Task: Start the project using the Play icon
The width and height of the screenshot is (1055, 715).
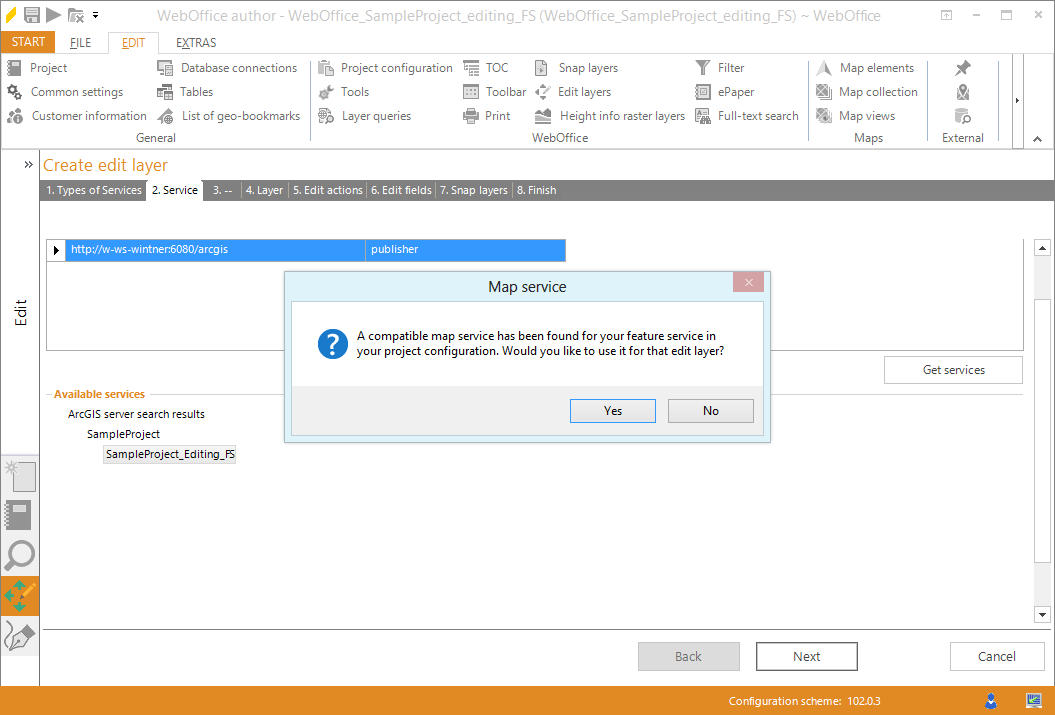Action: click(x=53, y=15)
